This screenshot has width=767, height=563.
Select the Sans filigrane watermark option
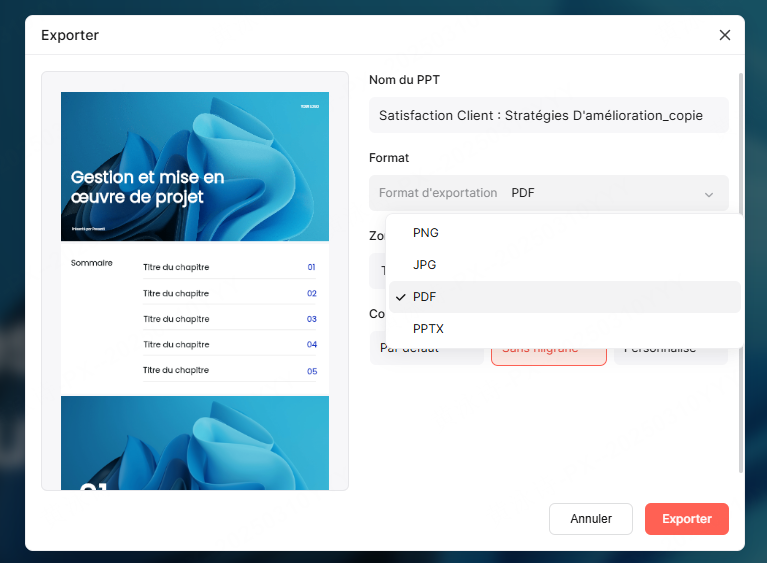coord(548,354)
